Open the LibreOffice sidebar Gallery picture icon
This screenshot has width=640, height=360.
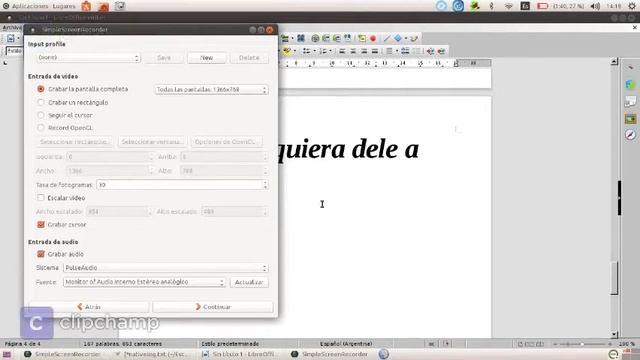pos(631,119)
